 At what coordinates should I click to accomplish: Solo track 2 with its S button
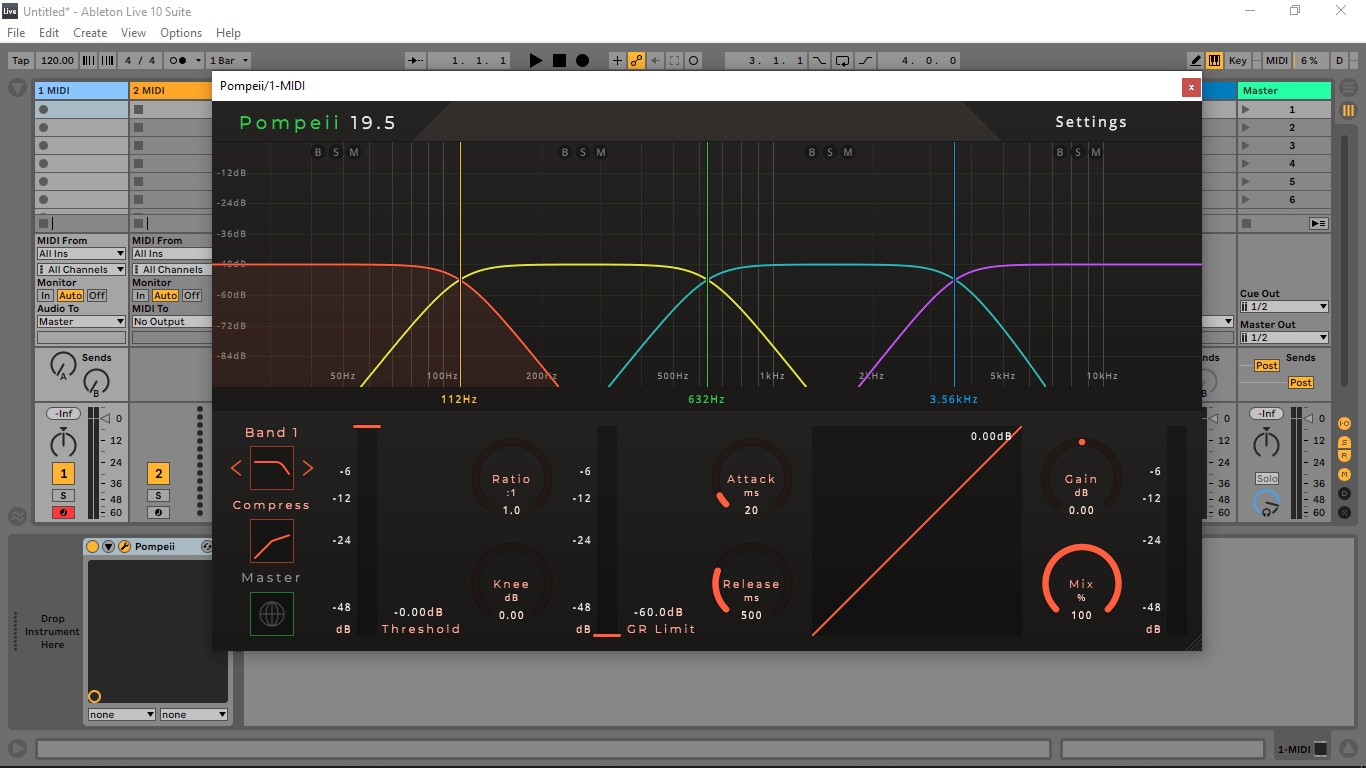point(158,495)
